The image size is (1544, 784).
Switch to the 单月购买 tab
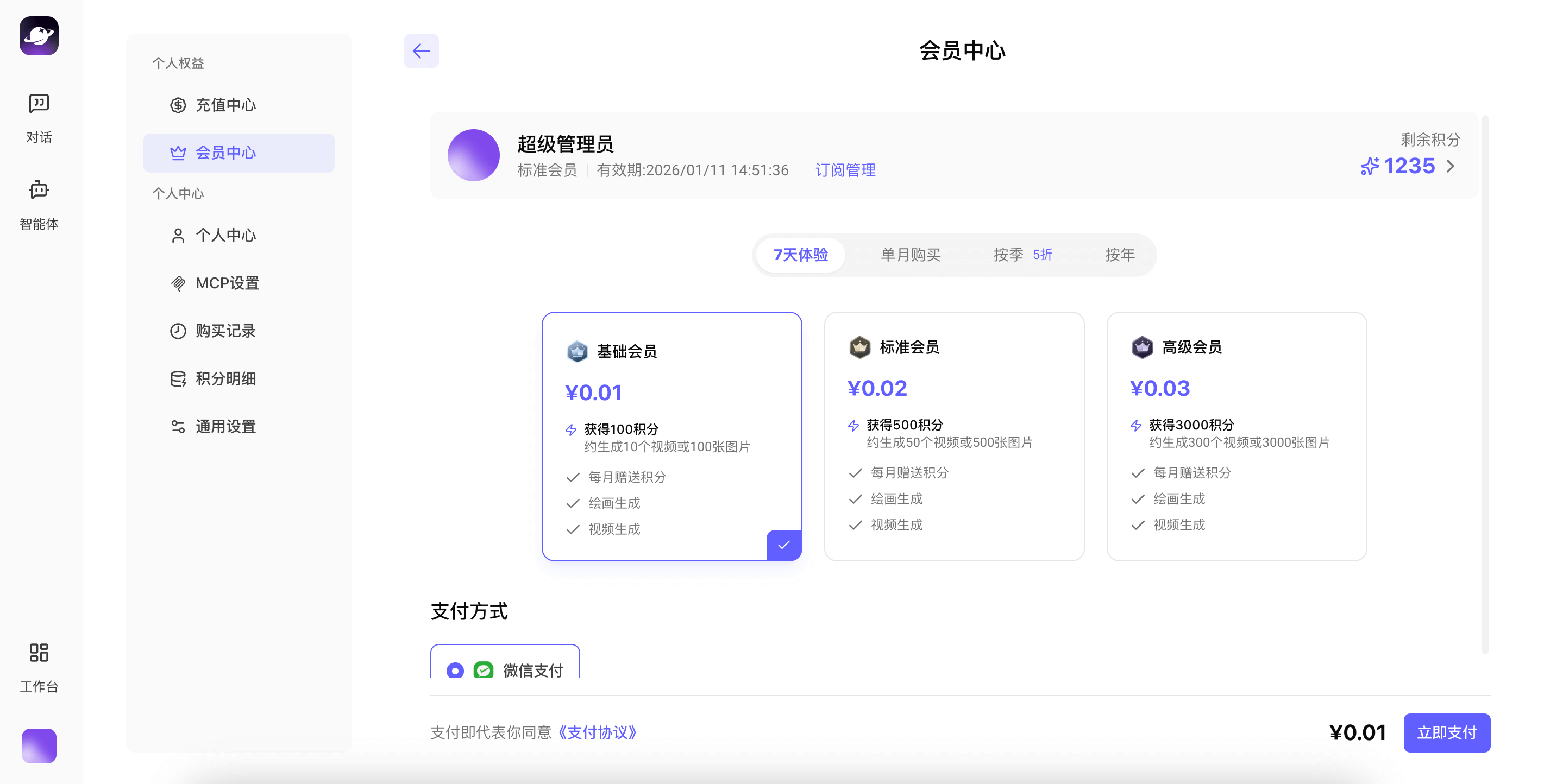tap(911, 255)
